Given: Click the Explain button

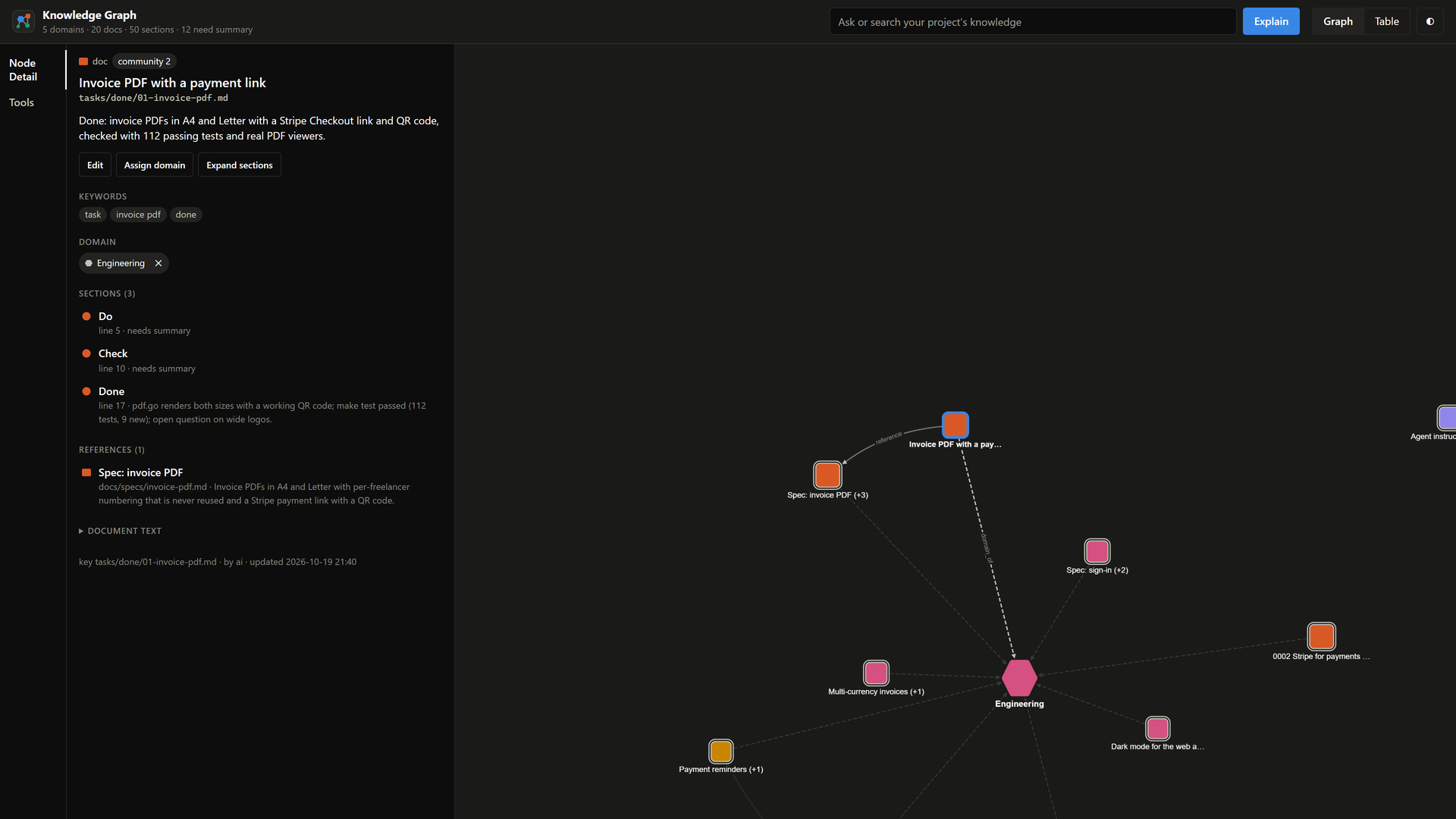Looking at the screenshot, I should (1271, 21).
